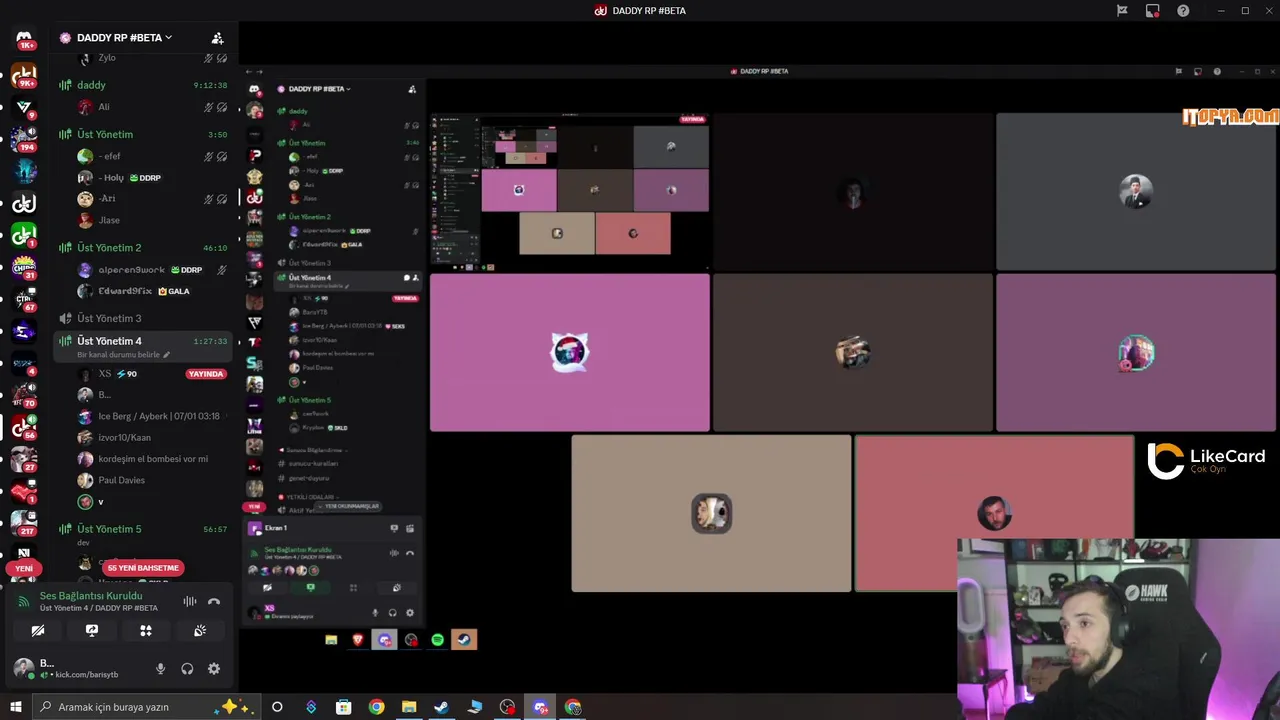Click 'Bir kanal durumu belirle' status link
Screen dimensions: 1280x720
(123, 354)
